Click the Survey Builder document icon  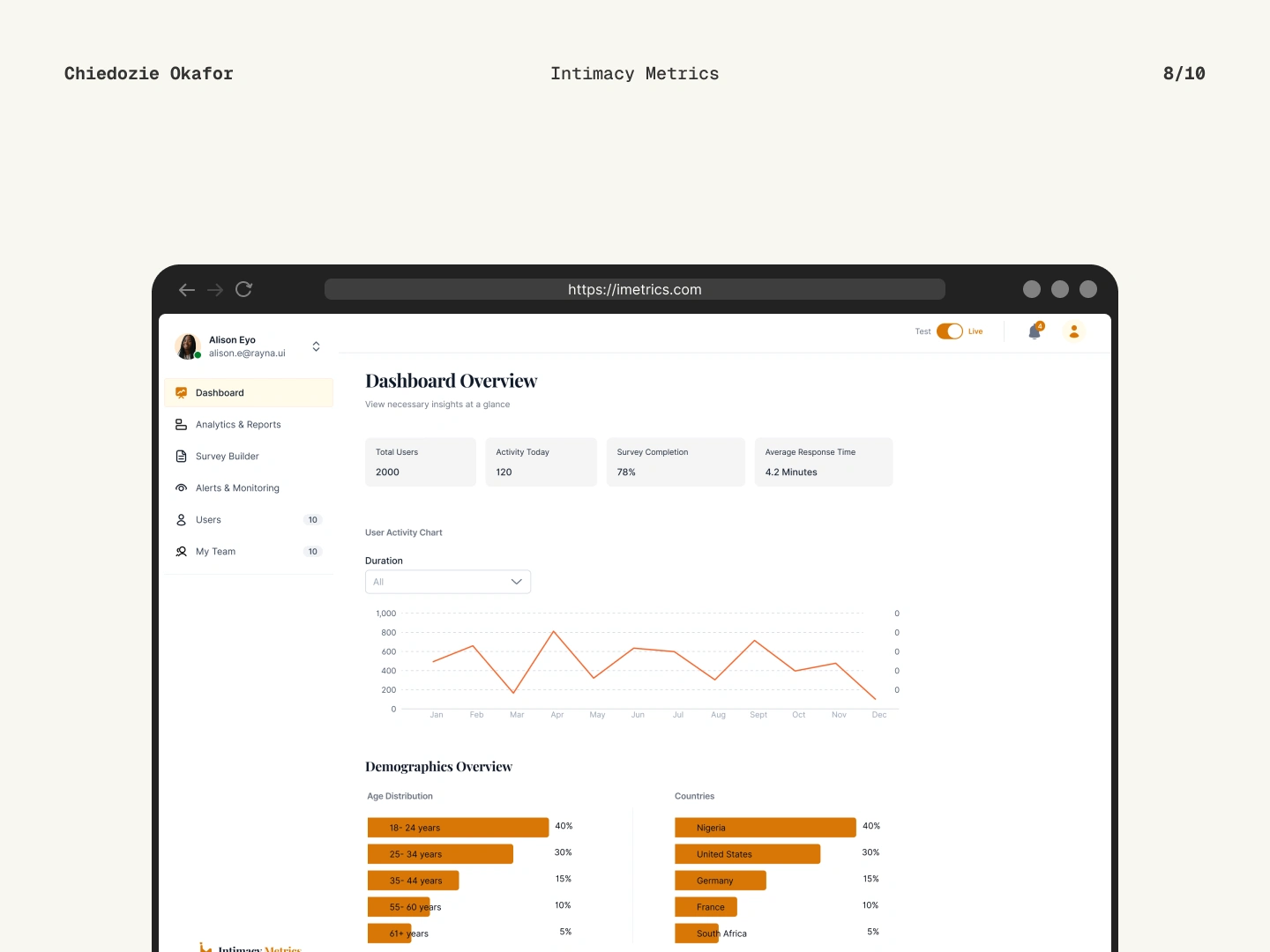coord(181,456)
